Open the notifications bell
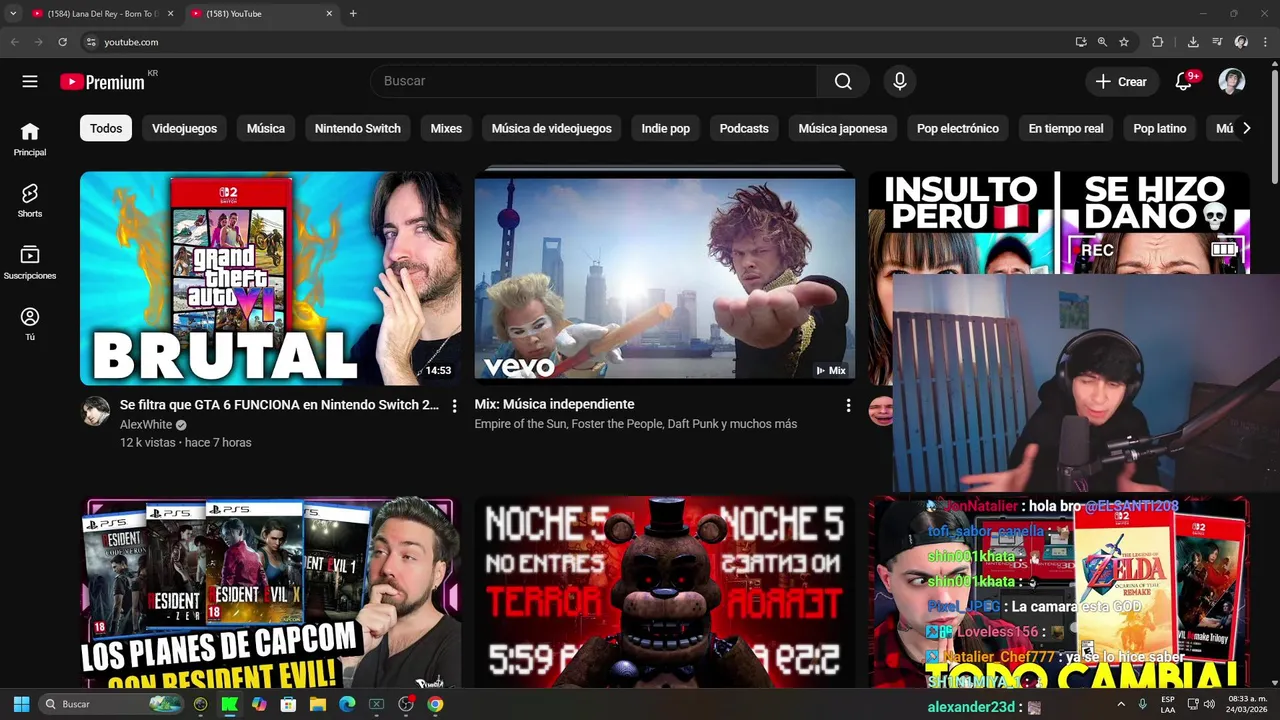This screenshot has height=720, width=1280. click(1184, 82)
